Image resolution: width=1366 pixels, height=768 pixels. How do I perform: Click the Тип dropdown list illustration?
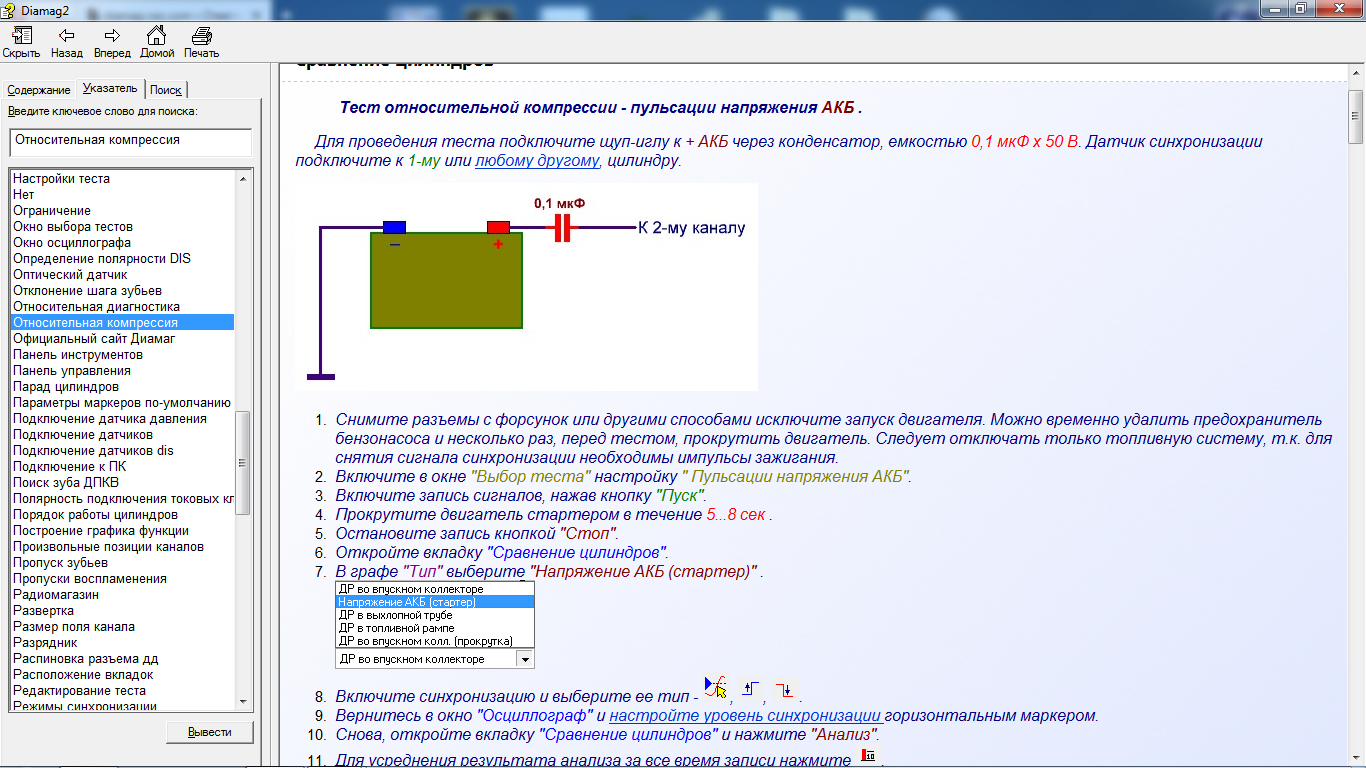click(435, 625)
